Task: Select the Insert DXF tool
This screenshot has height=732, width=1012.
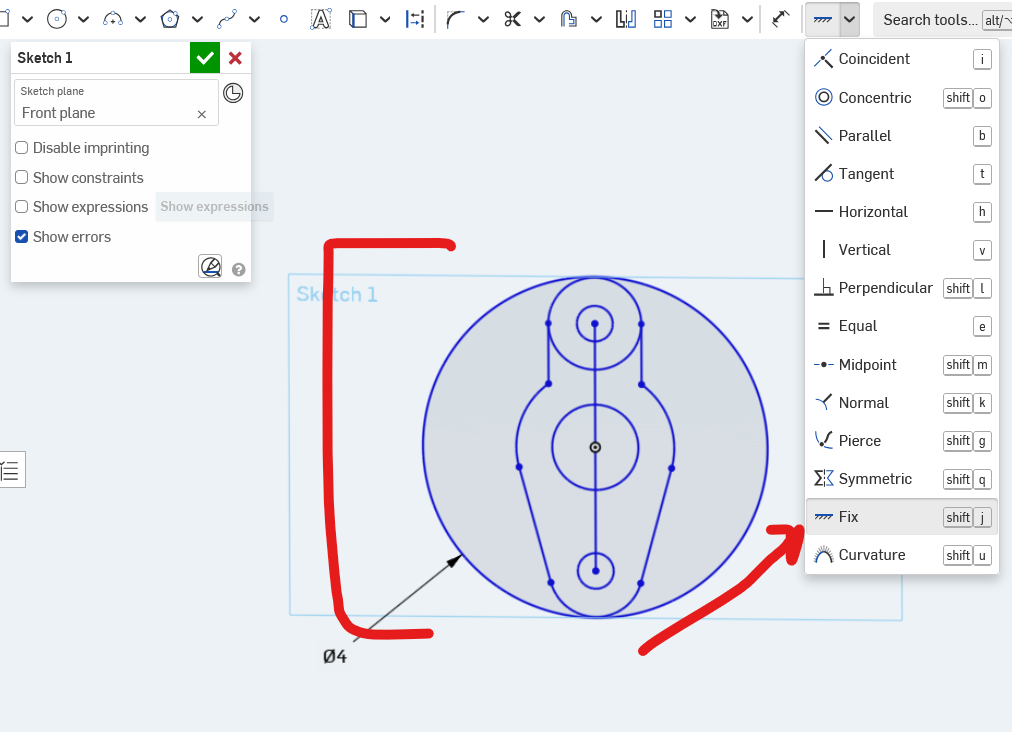Action: click(x=720, y=19)
